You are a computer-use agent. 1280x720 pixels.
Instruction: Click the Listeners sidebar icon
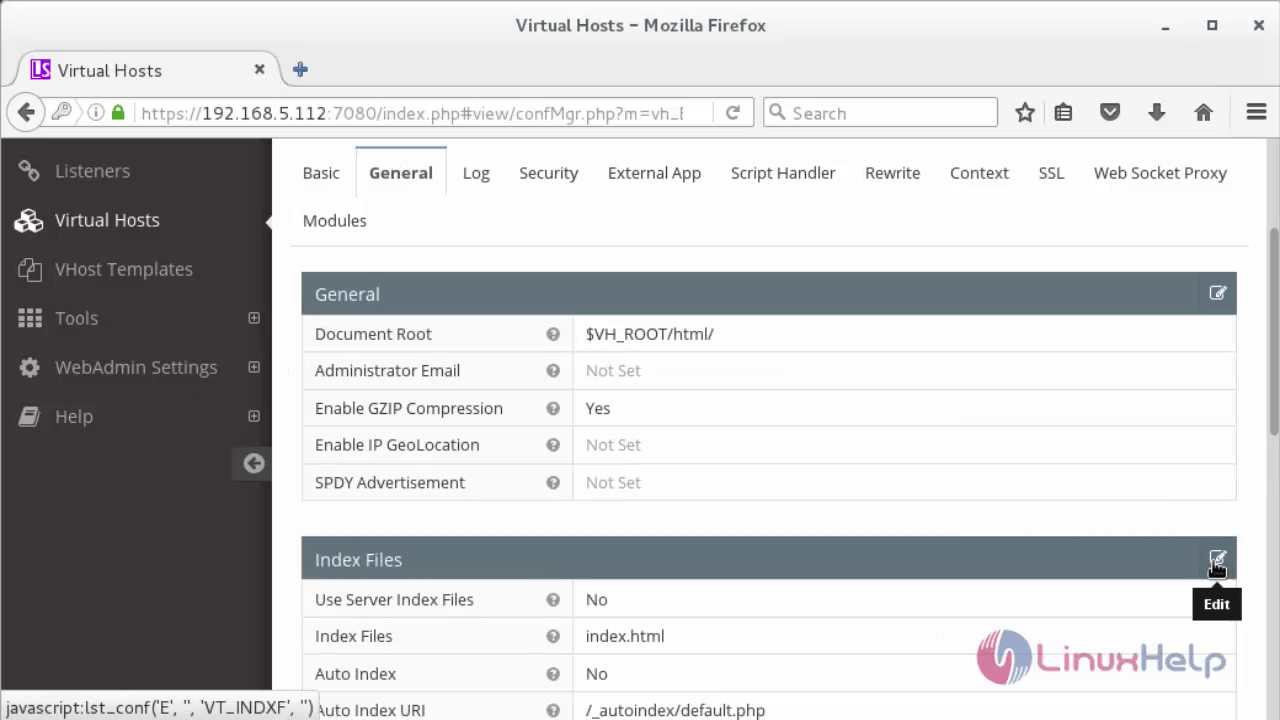(29, 171)
